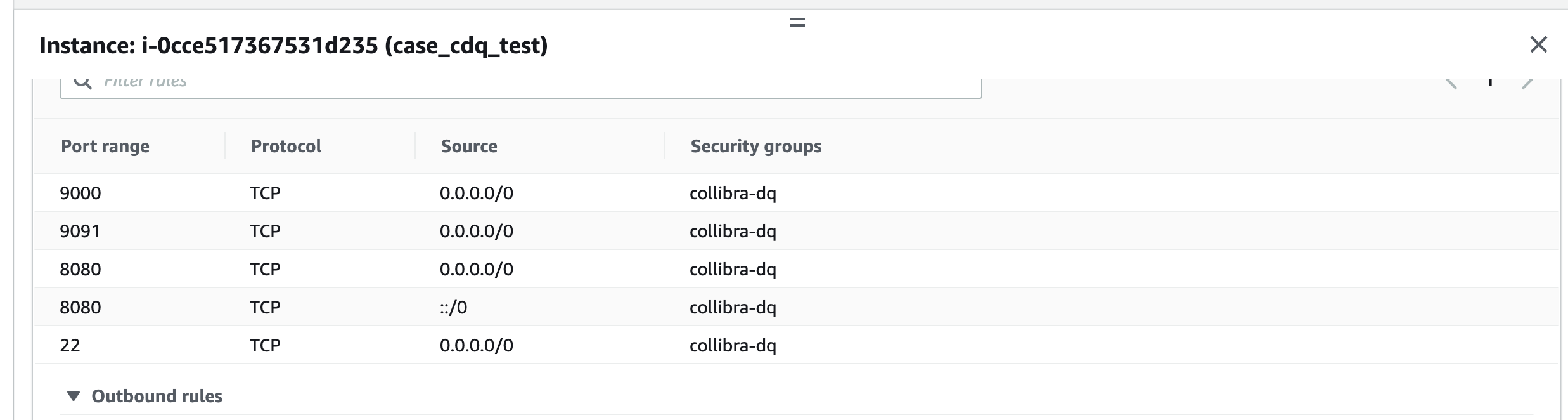This screenshot has width=1568, height=420.
Task: Click the ::/0 source entry
Action: click(x=453, y=307)
